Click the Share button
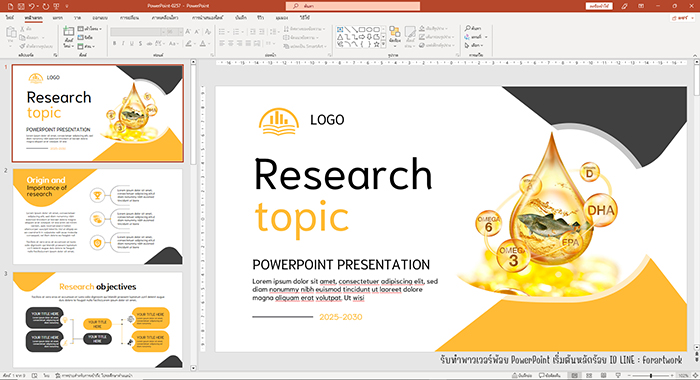Viewport: 700px width, 380px height. [682, 18]
